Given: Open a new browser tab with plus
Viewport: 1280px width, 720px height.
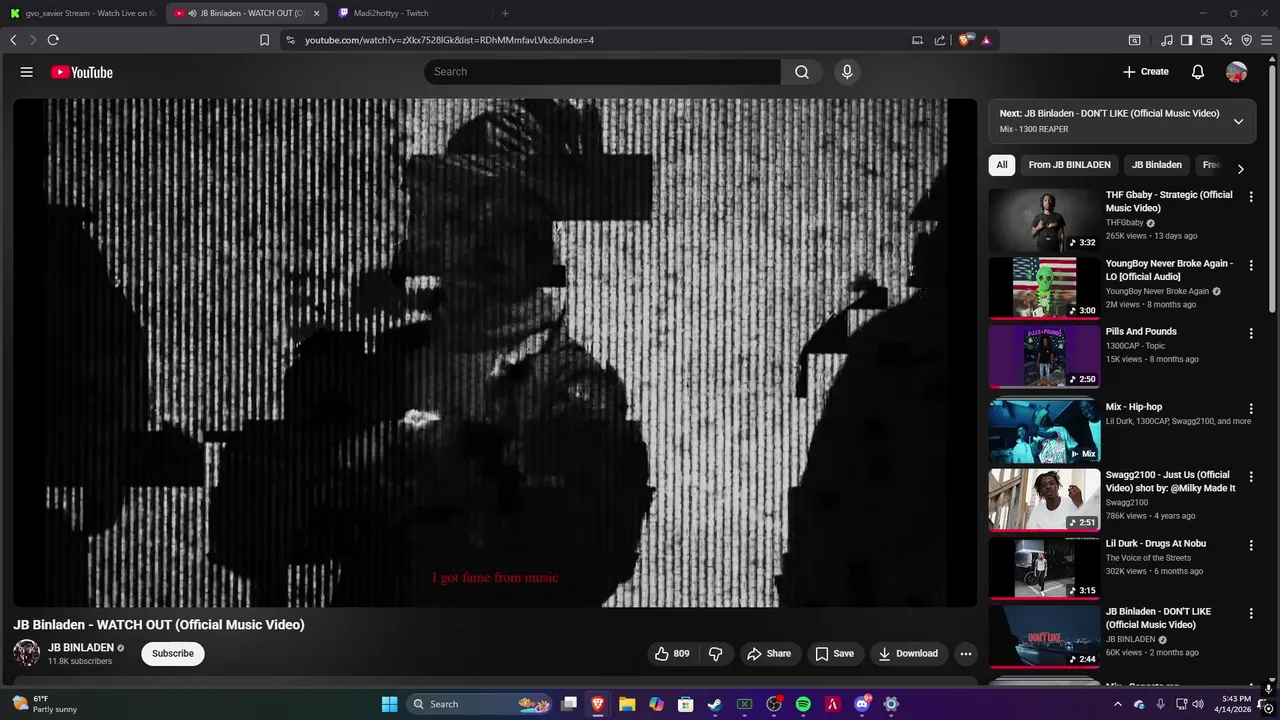Looking at the screenshot, I should pyautogui.click(x=505, y=13).
